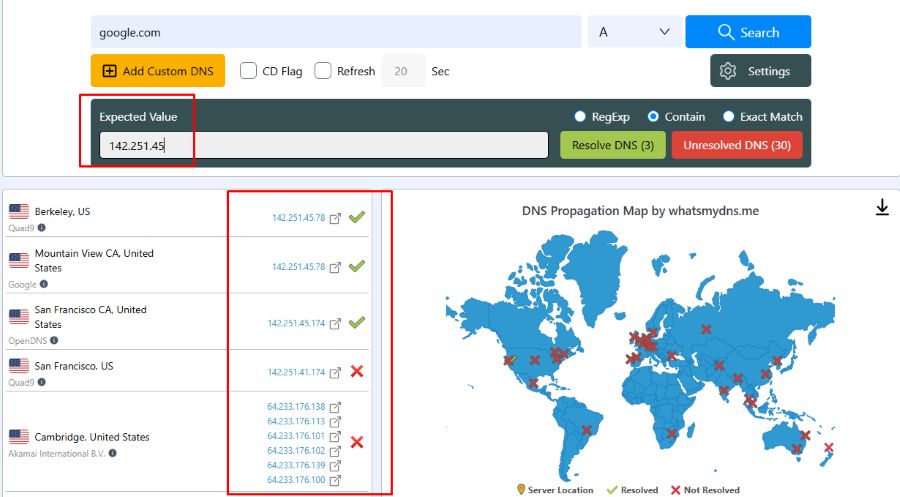Click IP link 64.233.176.101
Image resolution: width=900 pixels, height=497 pixels.
click(296, 436)
